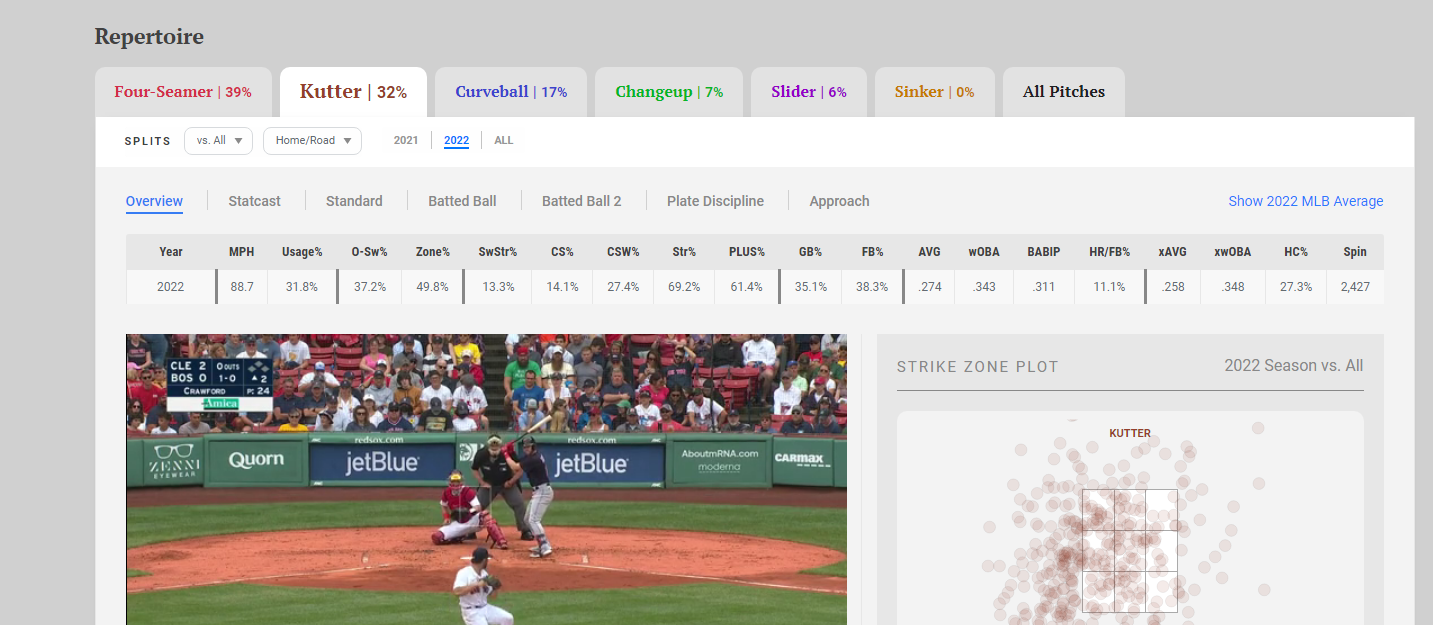Click the .274 AVG value cell
The image size is (1433, 625).
[930, 286]
